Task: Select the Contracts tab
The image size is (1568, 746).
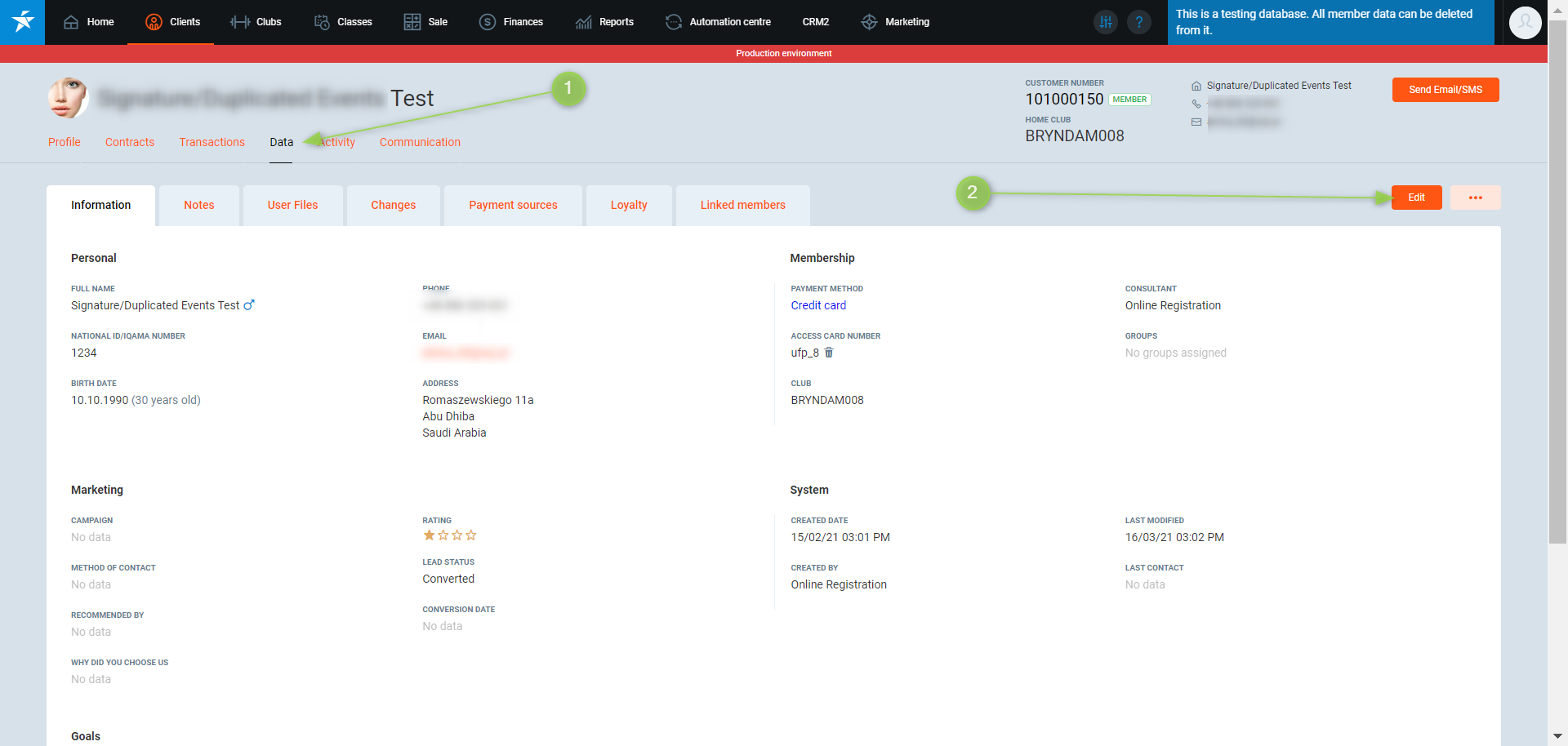Action: (x=130, y=142)
